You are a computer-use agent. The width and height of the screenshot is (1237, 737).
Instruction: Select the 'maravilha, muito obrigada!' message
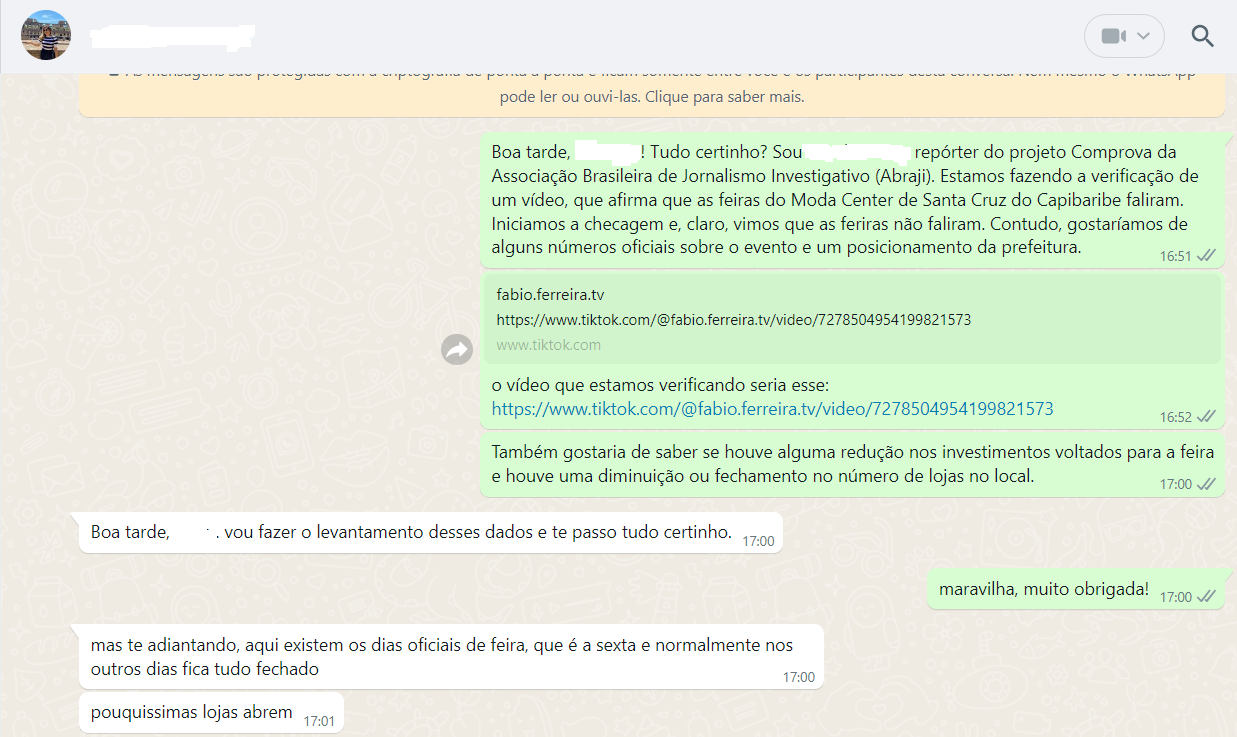click(x=1076, y=589)
